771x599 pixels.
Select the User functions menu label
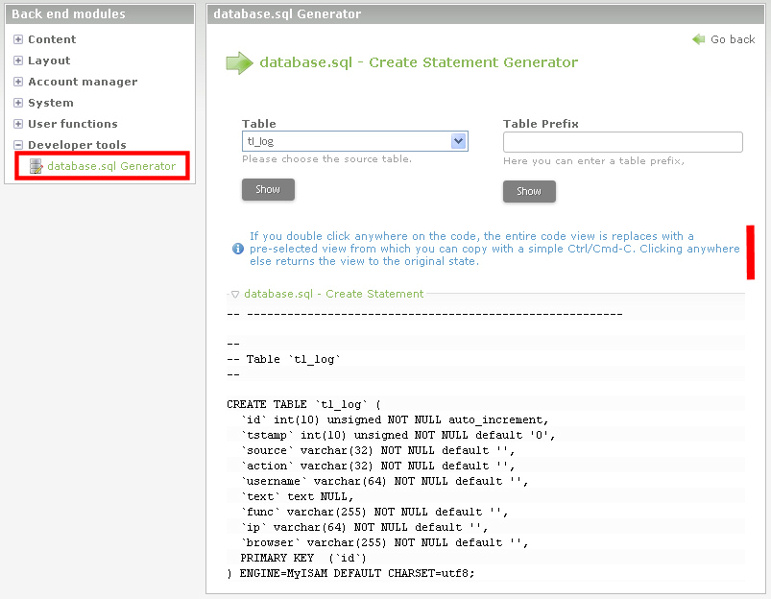[x=72, y=124]
